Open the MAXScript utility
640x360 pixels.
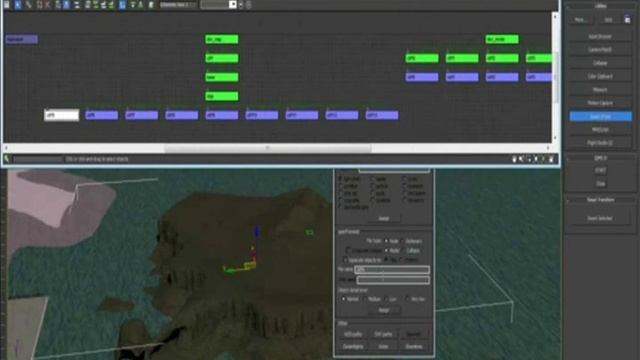click(600, 129)
